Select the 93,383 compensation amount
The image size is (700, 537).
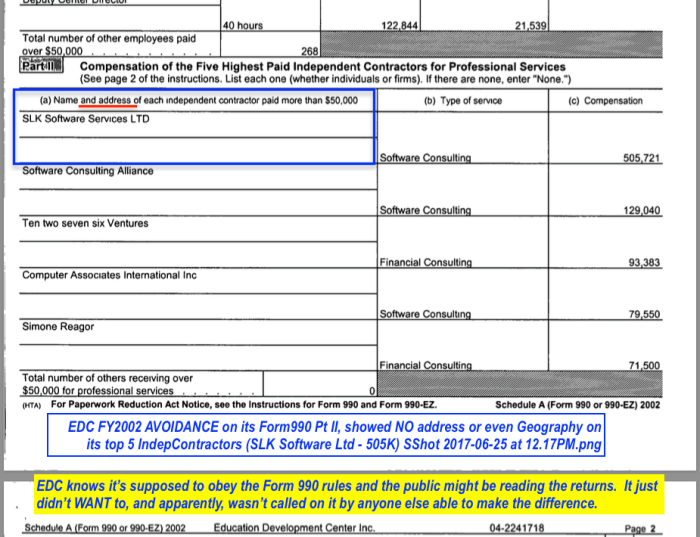(x=642, y=262)
